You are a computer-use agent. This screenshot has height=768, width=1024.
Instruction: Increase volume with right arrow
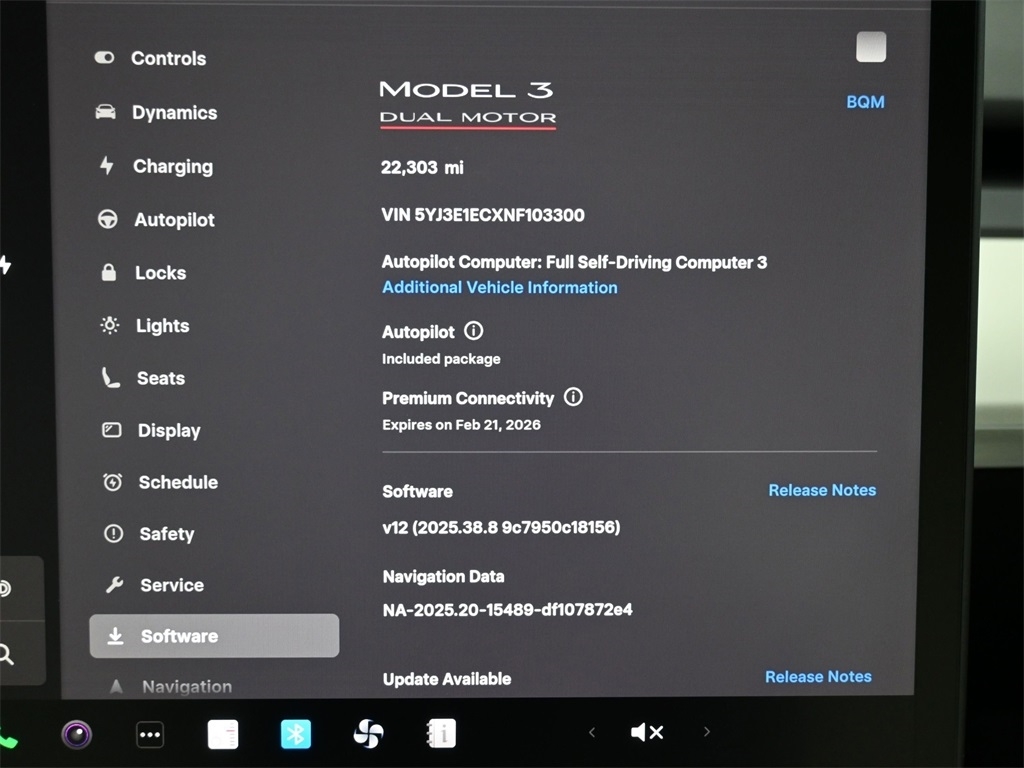[x=706, y=732]
